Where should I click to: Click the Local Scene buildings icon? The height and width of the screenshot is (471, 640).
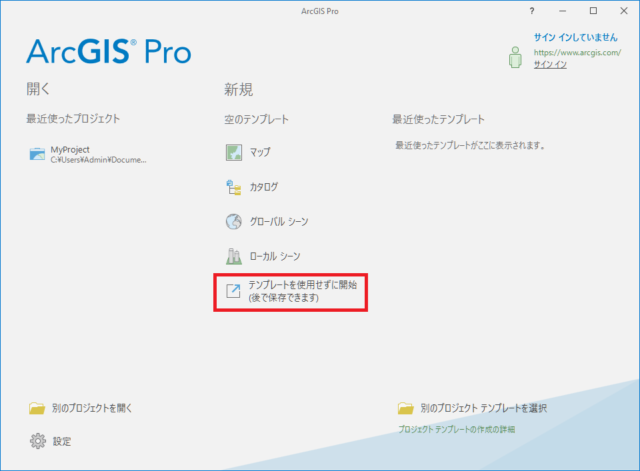point(233,256)
